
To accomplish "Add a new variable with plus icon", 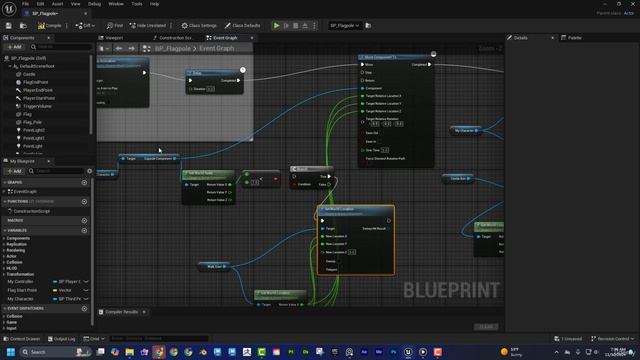I will (84, 231).
